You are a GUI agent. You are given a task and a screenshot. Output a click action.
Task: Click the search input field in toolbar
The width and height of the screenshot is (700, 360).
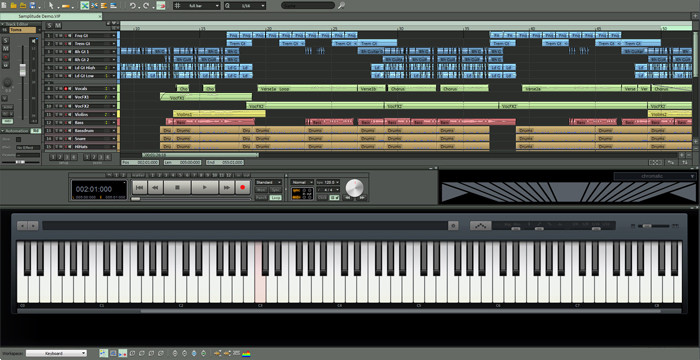coord(308,6)
